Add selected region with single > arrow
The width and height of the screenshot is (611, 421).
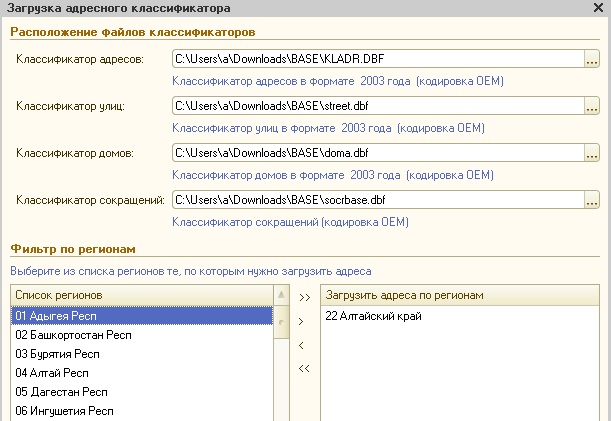(301, 322)
